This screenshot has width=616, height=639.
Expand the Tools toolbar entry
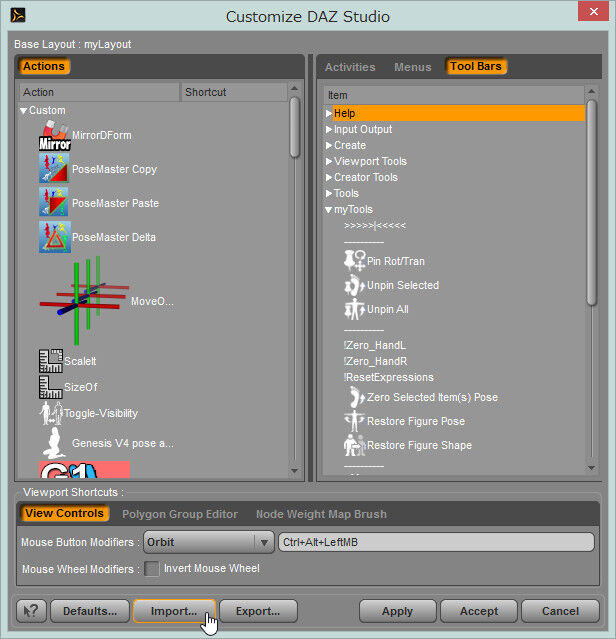(x=329, y=193)
